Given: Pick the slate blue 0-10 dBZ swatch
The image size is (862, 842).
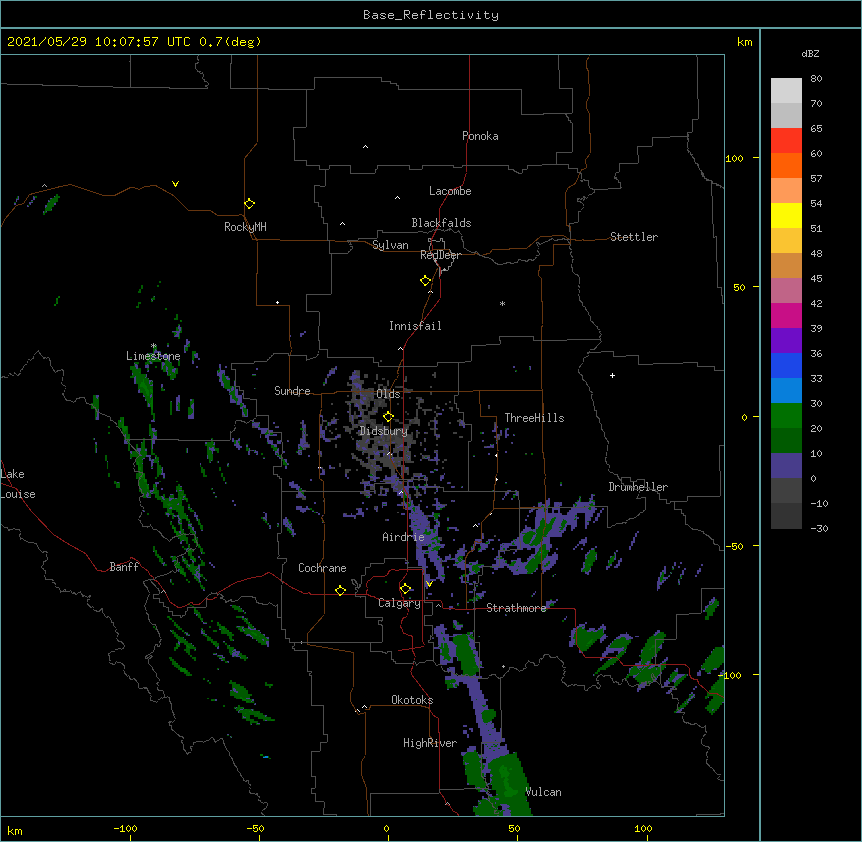Looking at the screenshot, I should pos(786,466).
